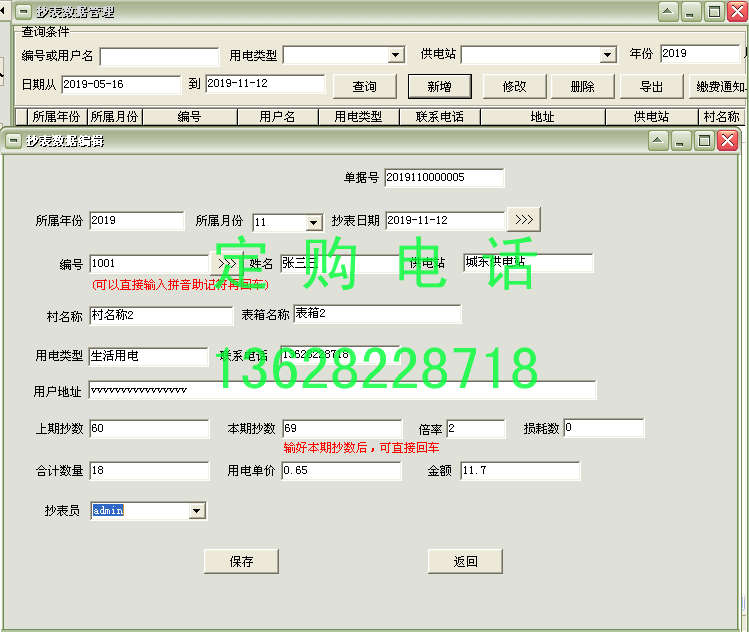Click the 日期从 start date field
The image size is (749, 632).
pos(121,85)
